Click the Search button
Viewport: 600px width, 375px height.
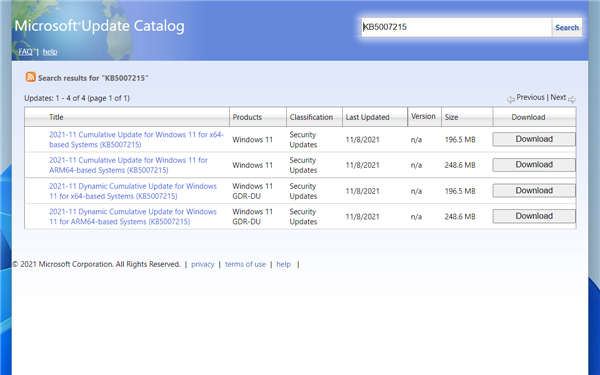coord(567,27)
